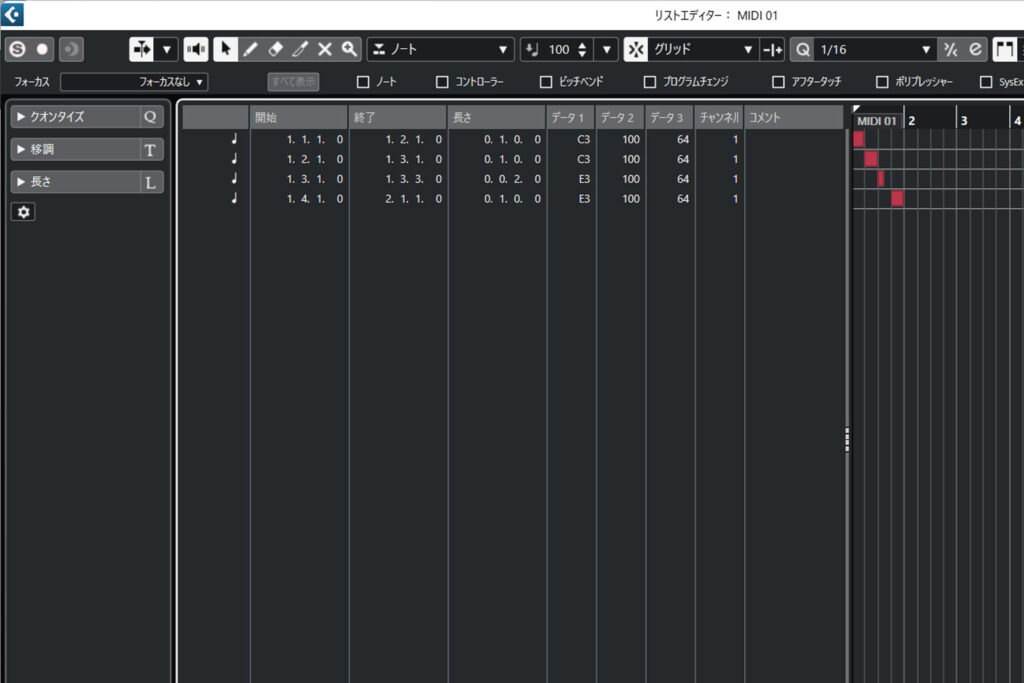1024x683 pixels.
Task: Click the 開始 column header
Action: pyautogui.click(x=298, y=118)
